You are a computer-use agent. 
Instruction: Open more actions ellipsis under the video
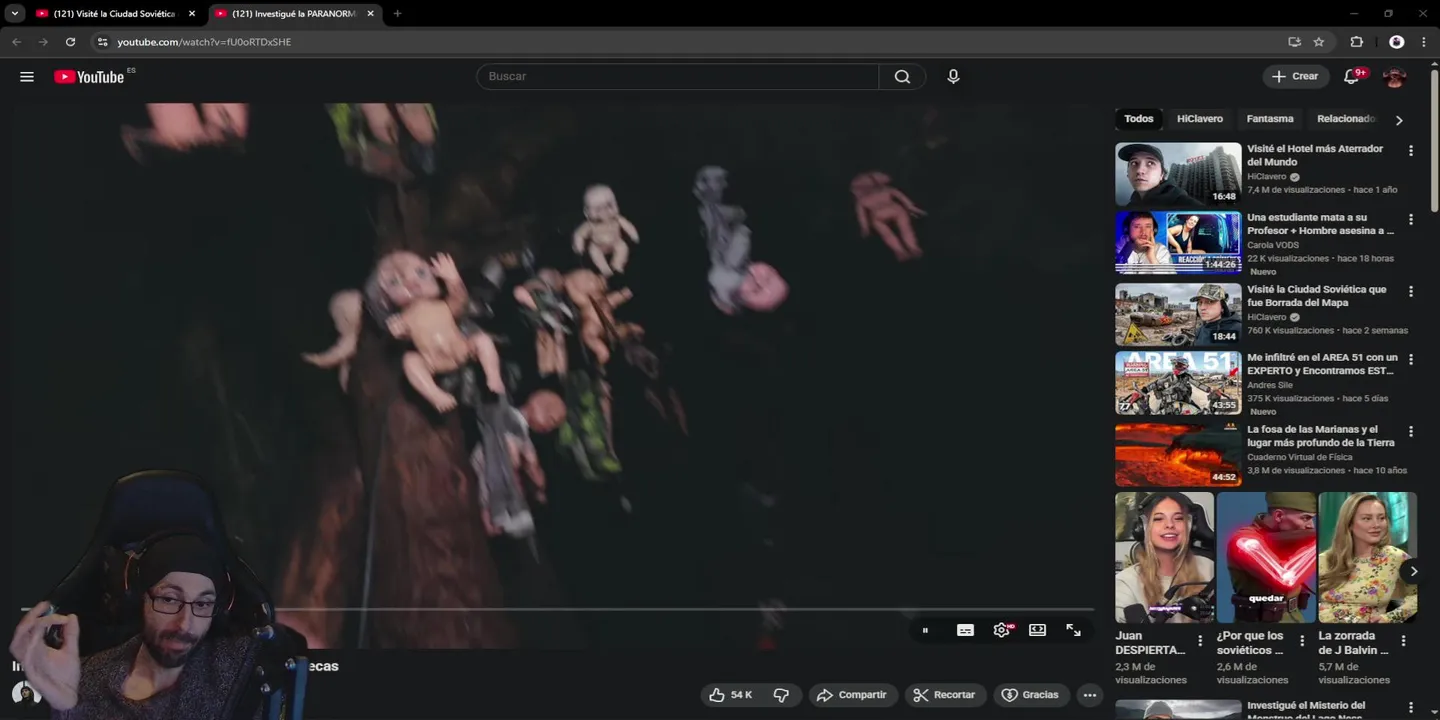click(1090, 695)
